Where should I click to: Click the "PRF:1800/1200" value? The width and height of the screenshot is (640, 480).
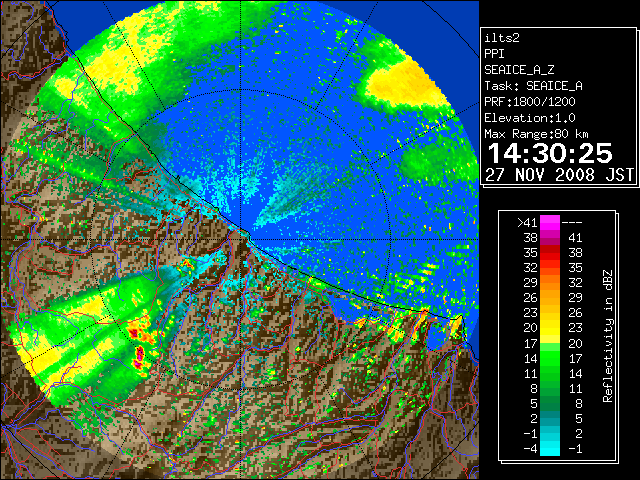coord(529,102)
